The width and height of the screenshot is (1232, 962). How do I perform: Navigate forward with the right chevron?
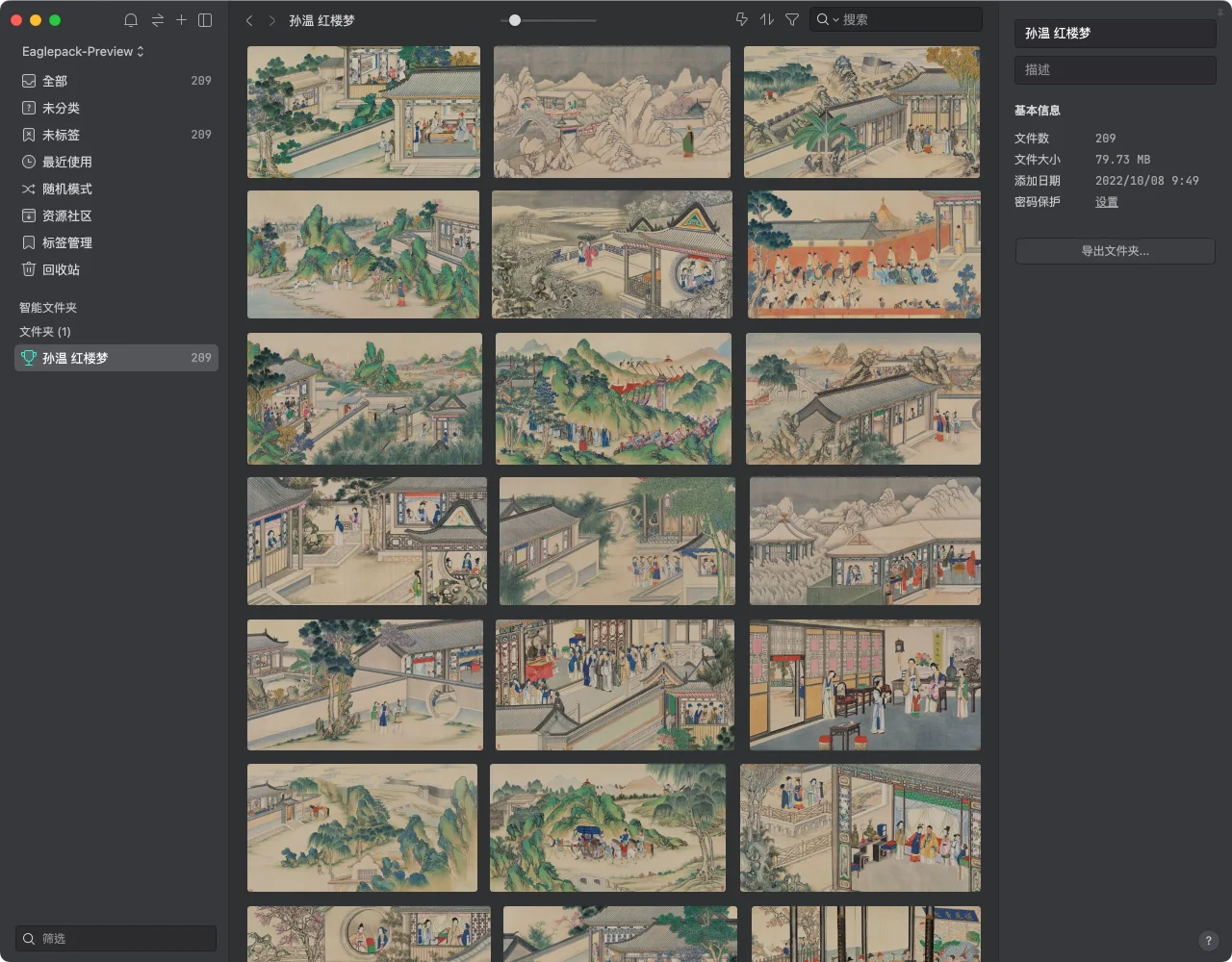(272, 20)
